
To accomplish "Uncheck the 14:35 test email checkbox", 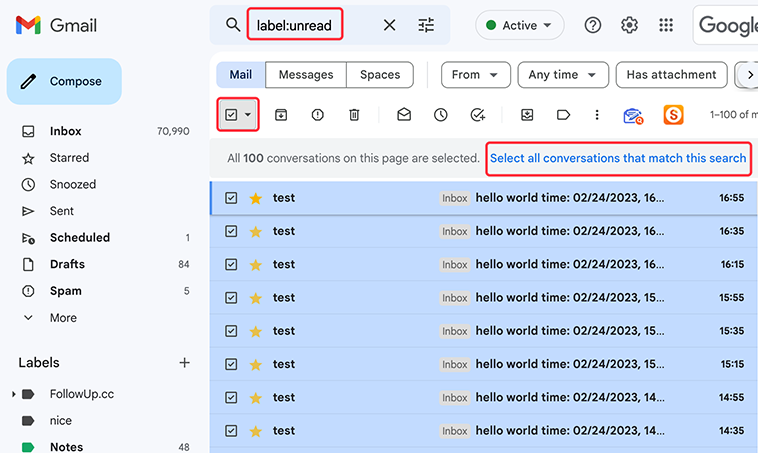I will click(231, 431).
